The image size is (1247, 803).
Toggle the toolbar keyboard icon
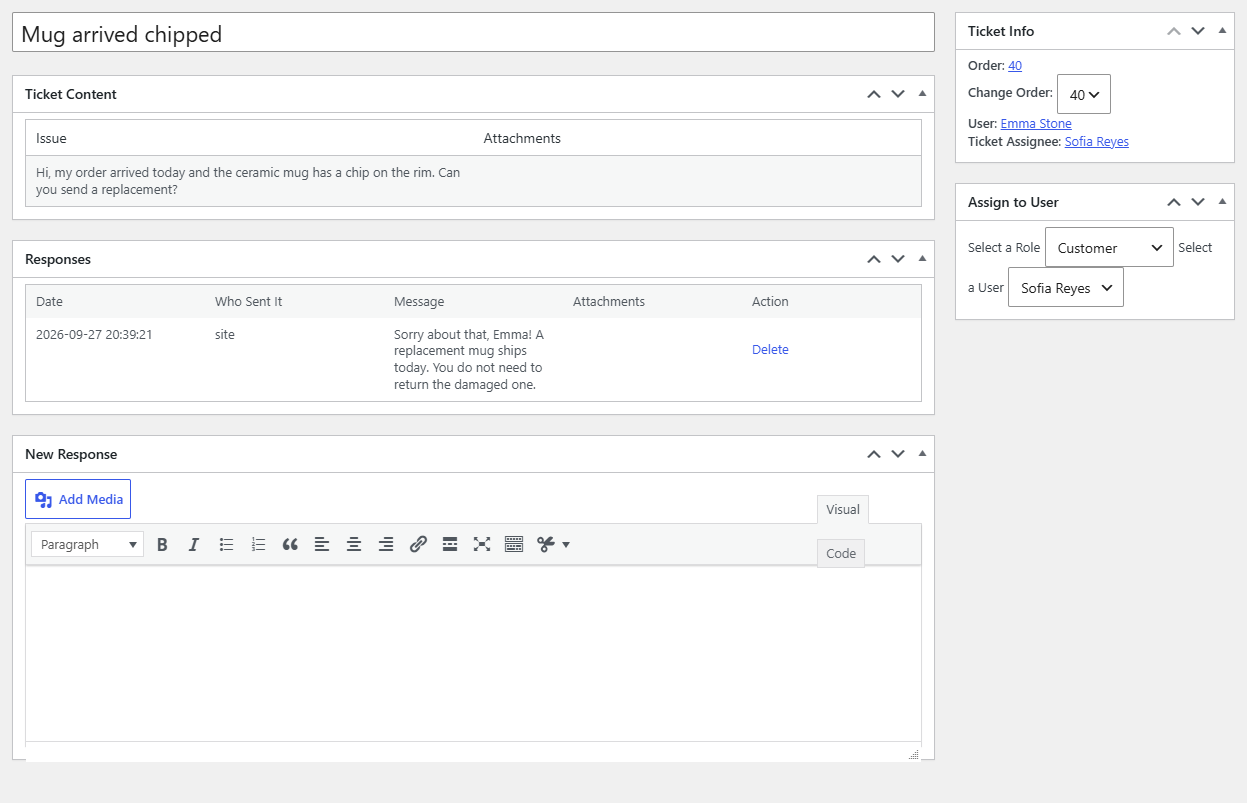[x=514, y=544]
